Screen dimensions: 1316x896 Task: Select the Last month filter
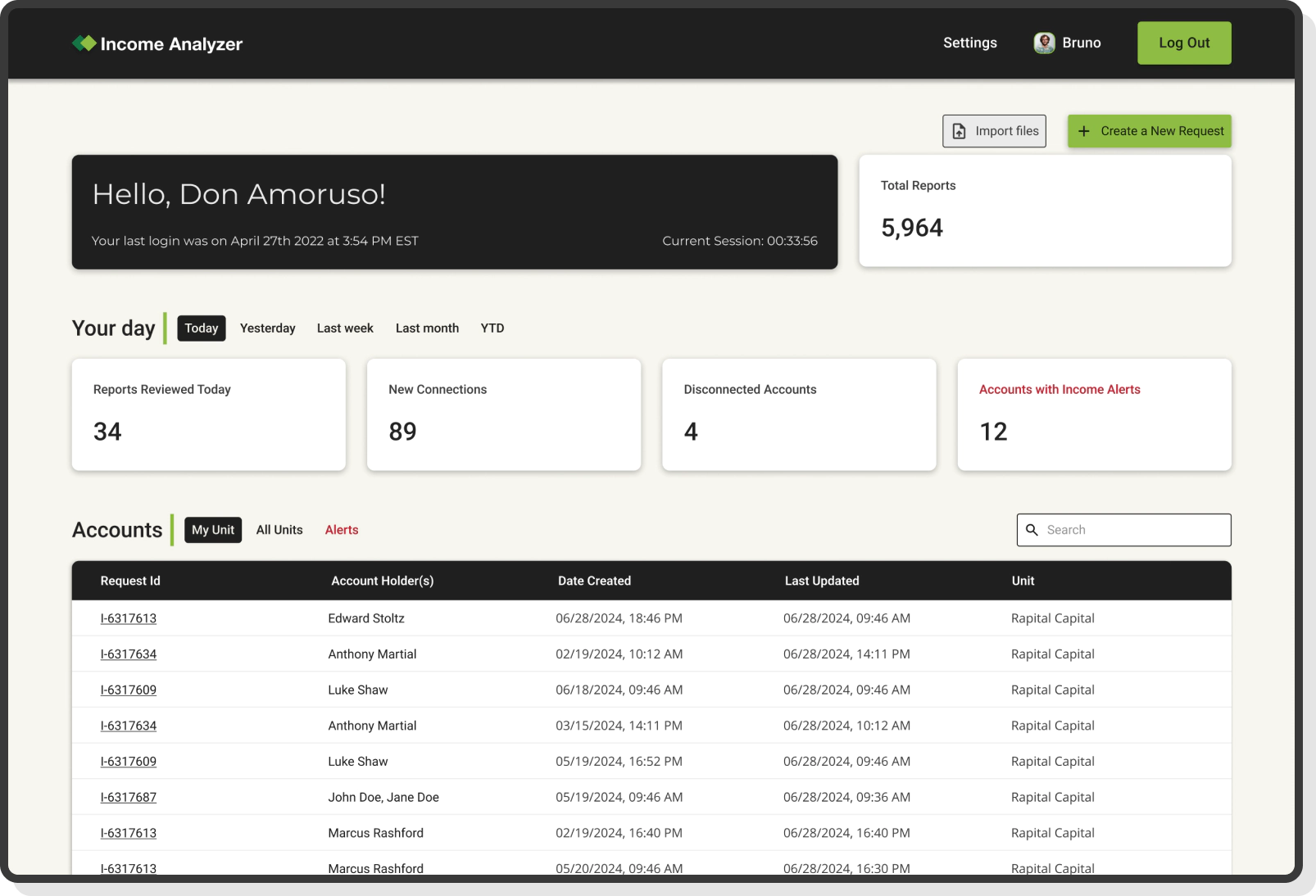click(427, 328)
